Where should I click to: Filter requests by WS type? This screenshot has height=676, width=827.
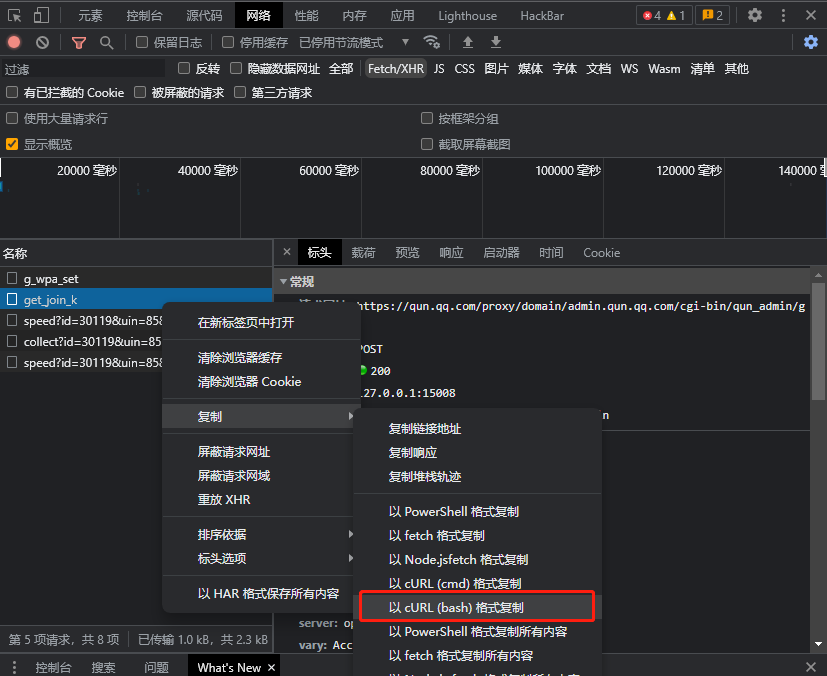click(x=629, y=69)
